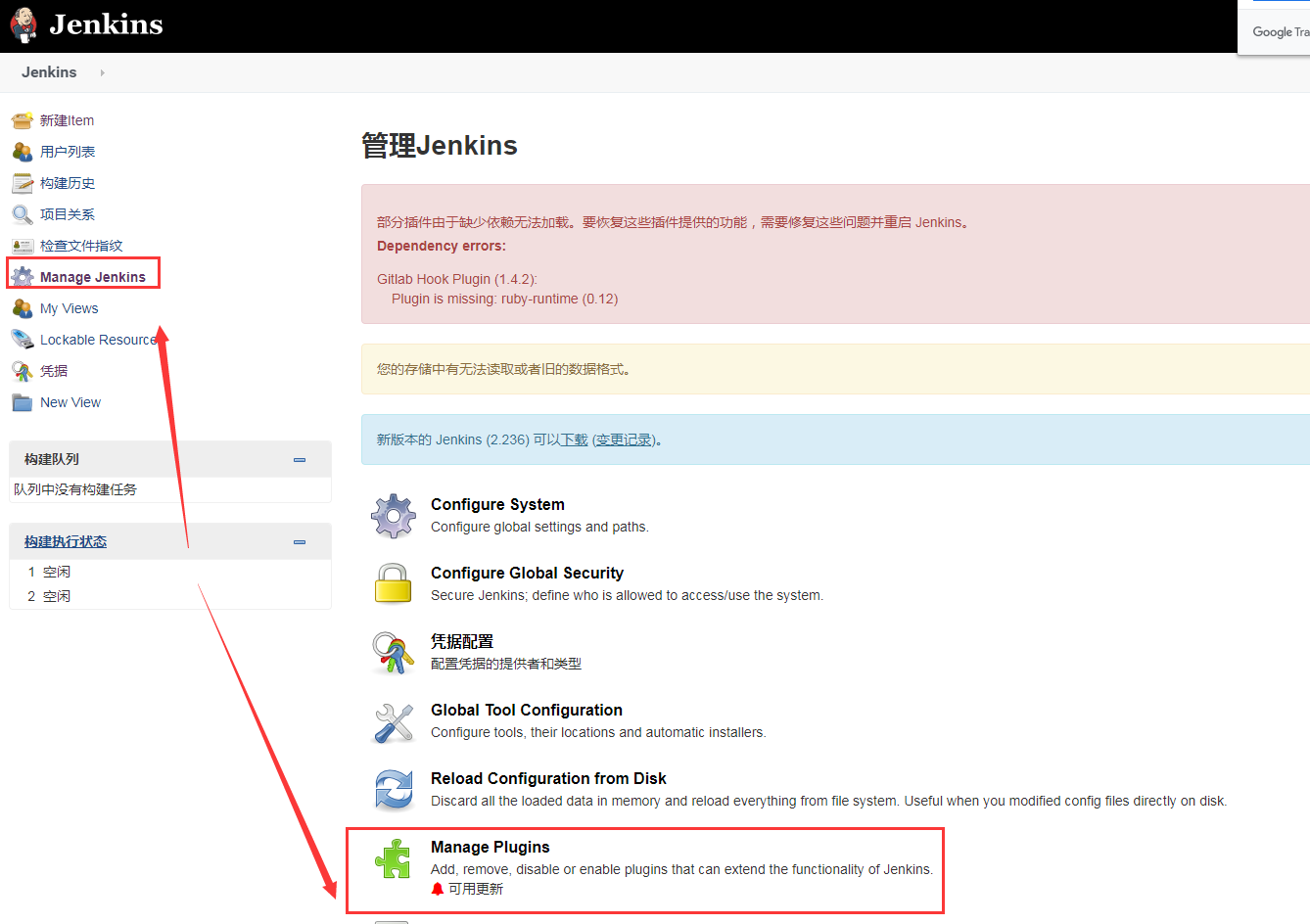The height and width of the screenshot is (924, 1310).
Task: Click the 'Plugin is missing: ruby-runtime (0.12)' text
Action: point(504,299)
